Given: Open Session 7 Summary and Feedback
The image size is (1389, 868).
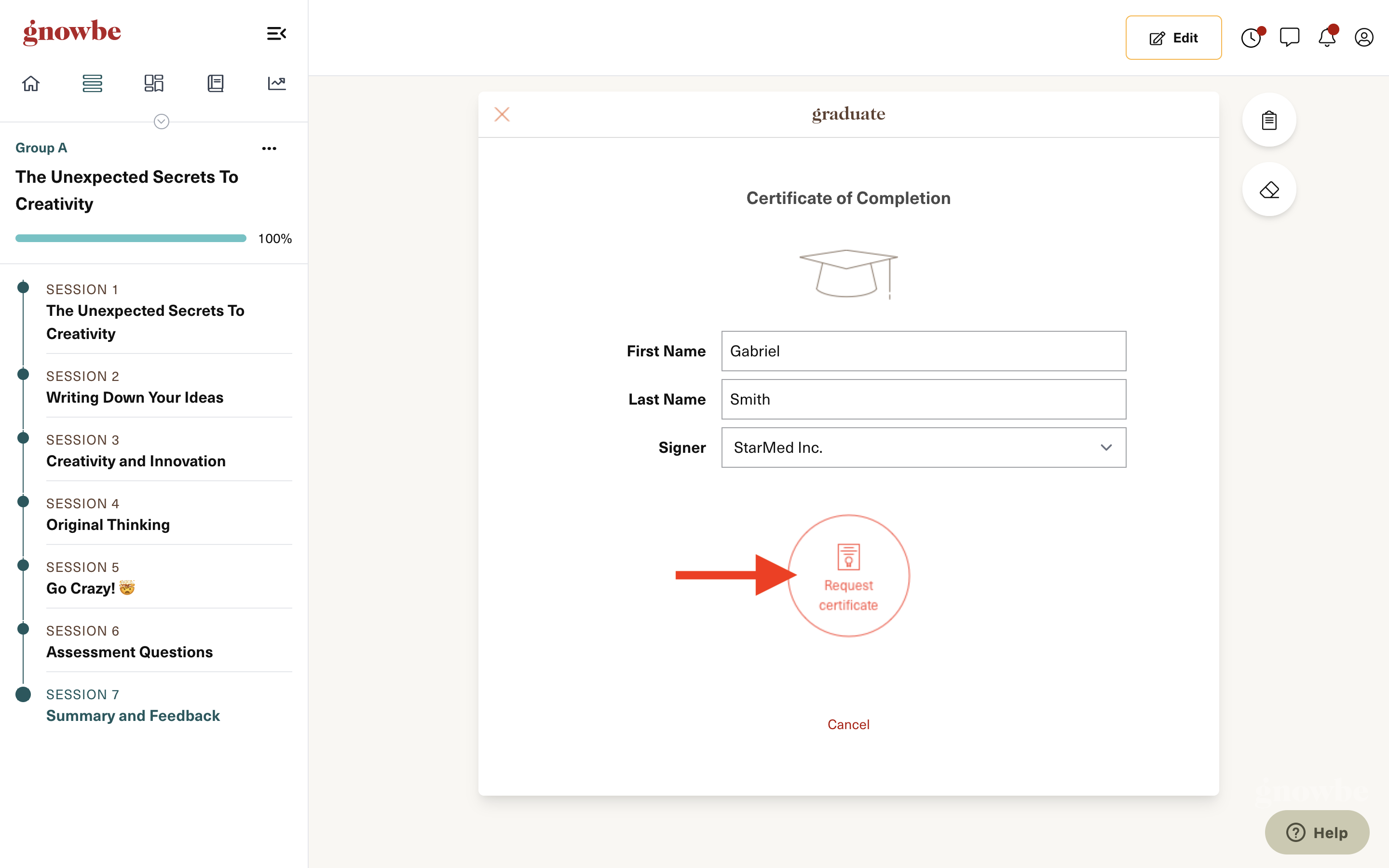Looking at the screenshot, I should click(x=169, y=705).
